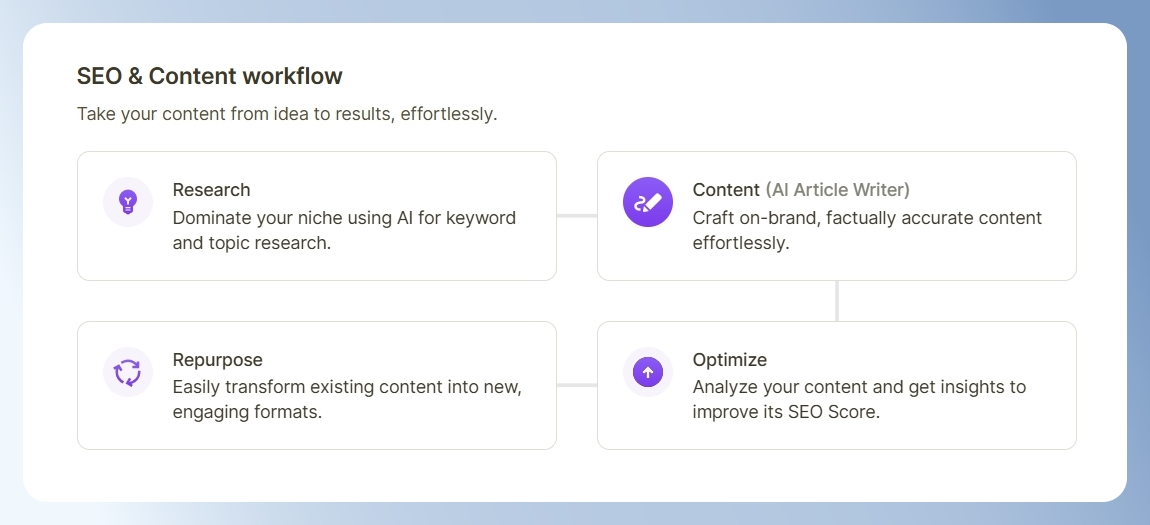
Task: Click the Optimize up-arrow icon
Action: coord(648,372)
